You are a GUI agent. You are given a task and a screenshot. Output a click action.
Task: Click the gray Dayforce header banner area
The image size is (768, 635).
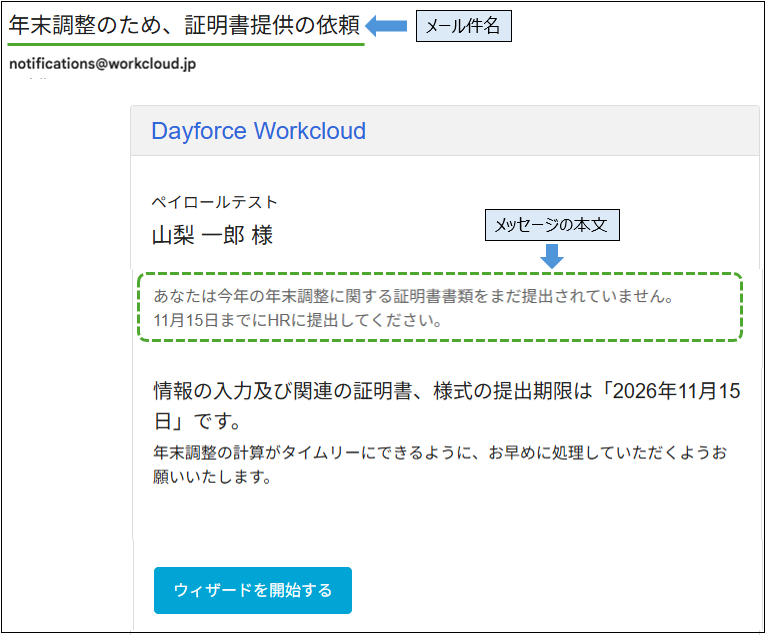coord(445,131)
